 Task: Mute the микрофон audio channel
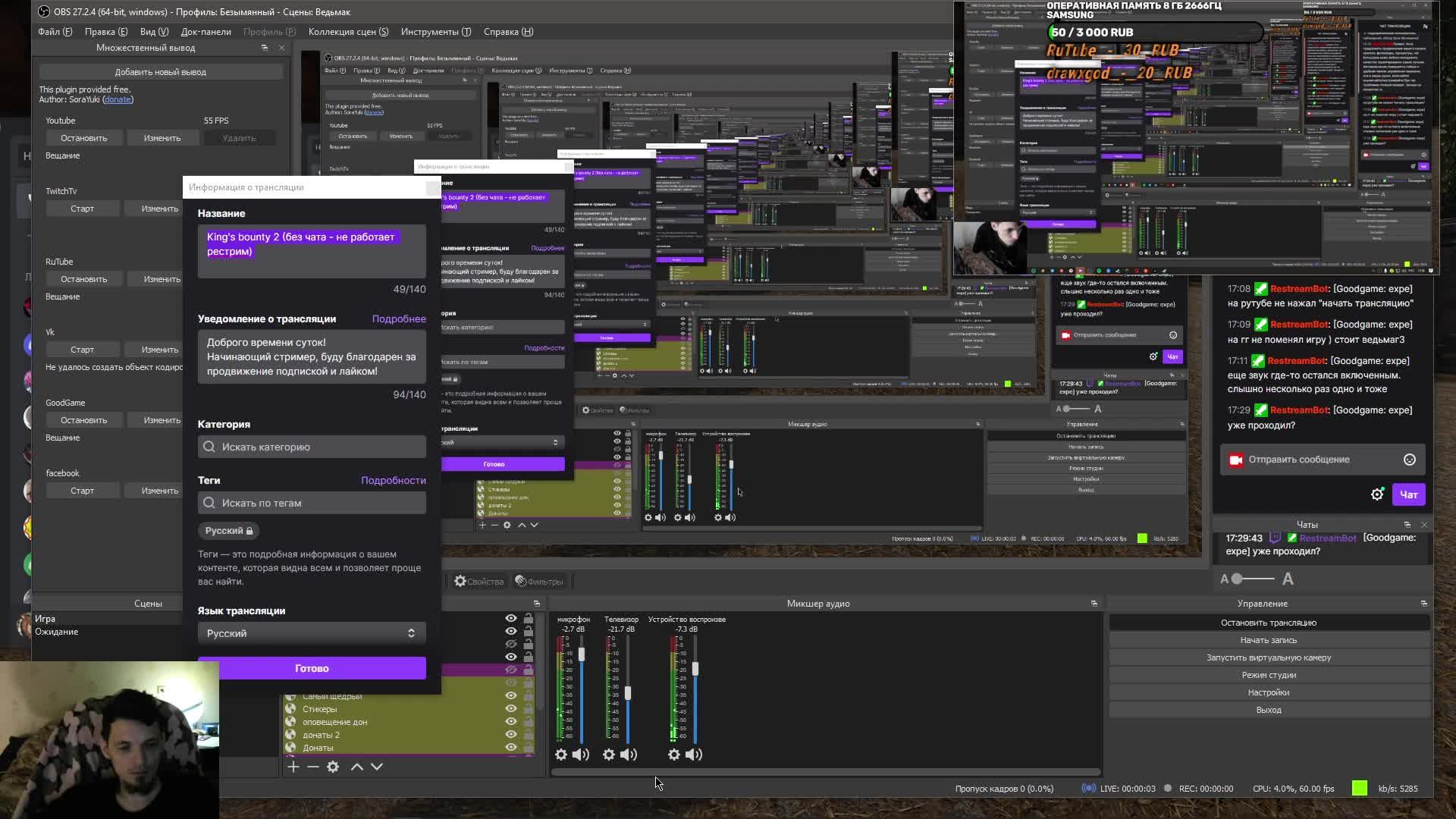pyautogui.click(x=581, y=755)
